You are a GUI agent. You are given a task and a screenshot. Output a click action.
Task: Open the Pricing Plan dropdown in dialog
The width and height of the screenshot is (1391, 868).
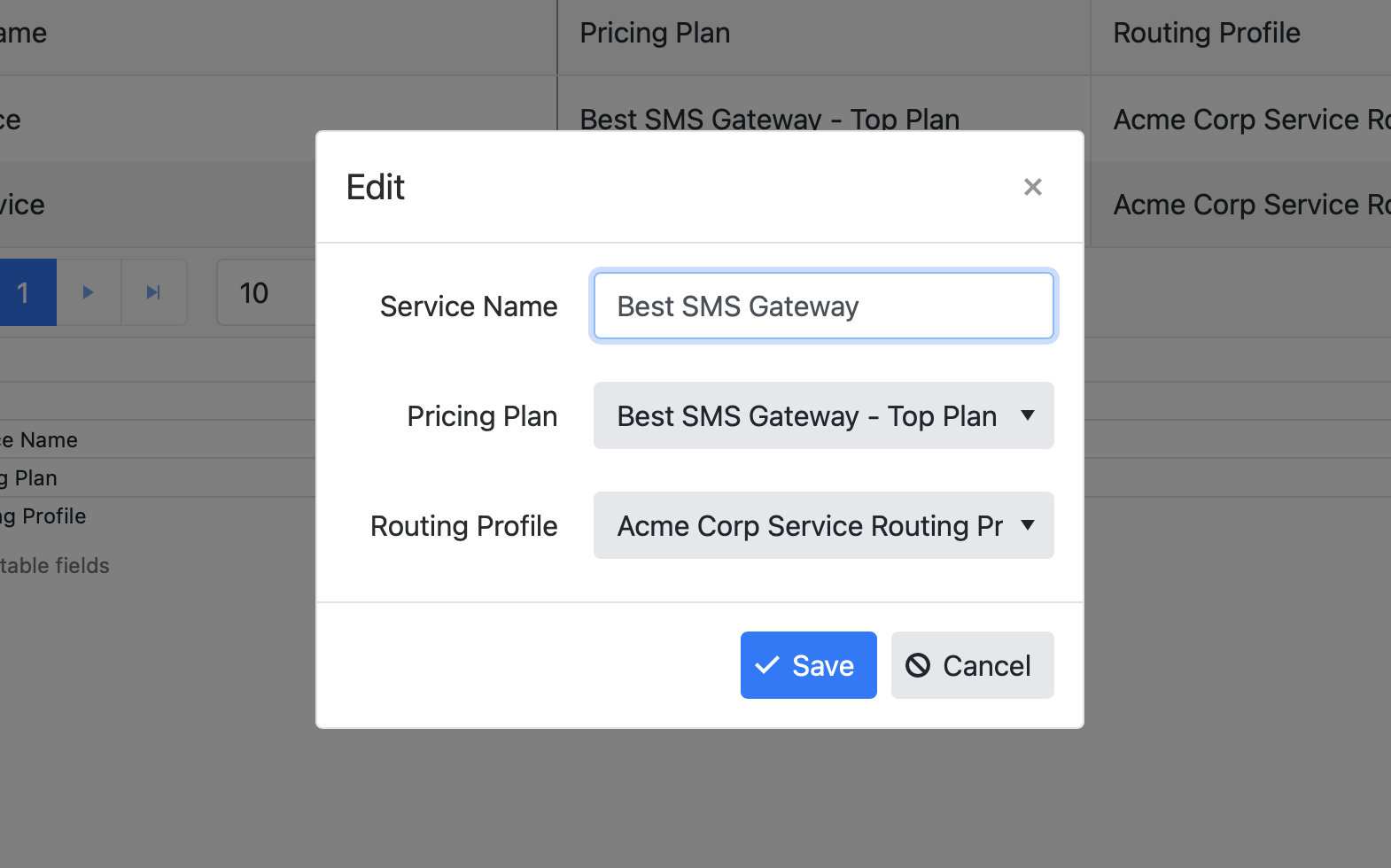pos(823,416)
